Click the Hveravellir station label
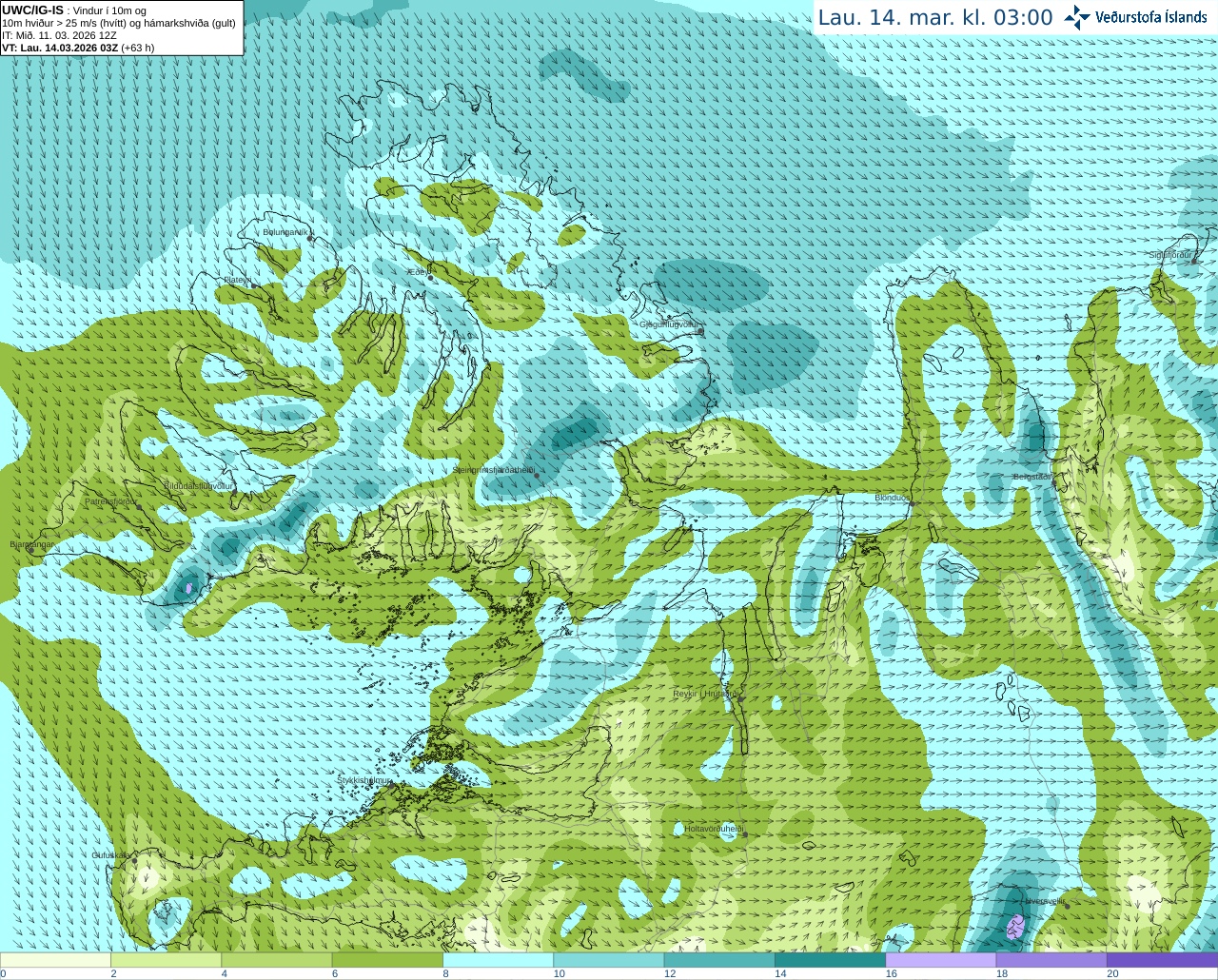1218x980 pixels. click(1044, 900)
